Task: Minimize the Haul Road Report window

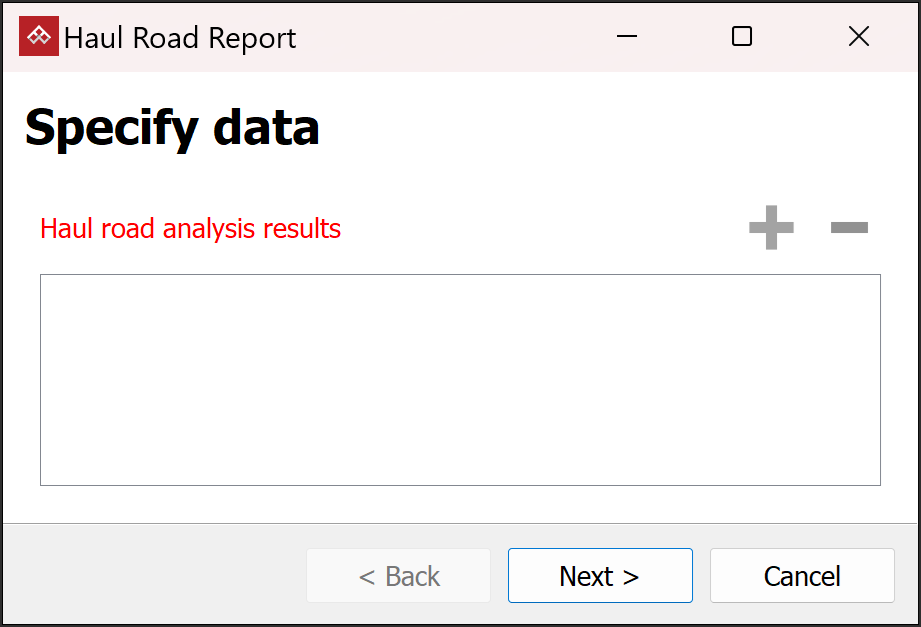Action: [627, 37]
